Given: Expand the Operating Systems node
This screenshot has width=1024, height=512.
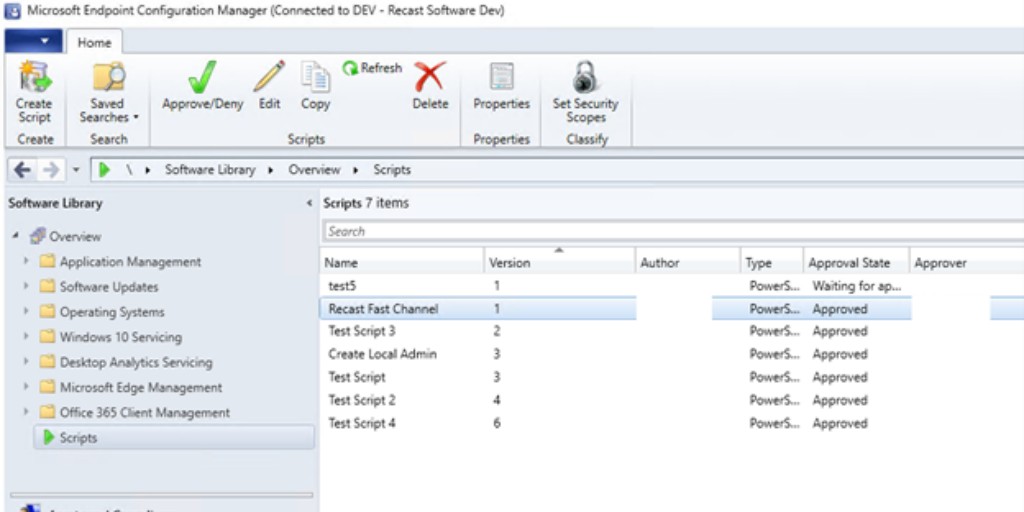Looking at the screenshot, I should [x=26, y=312].
